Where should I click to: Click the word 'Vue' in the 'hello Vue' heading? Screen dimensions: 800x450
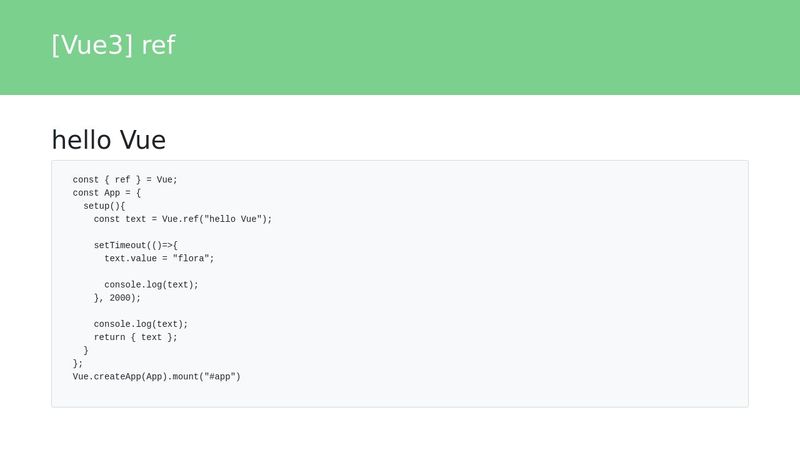pyautogui.click(x=143, y=140)
